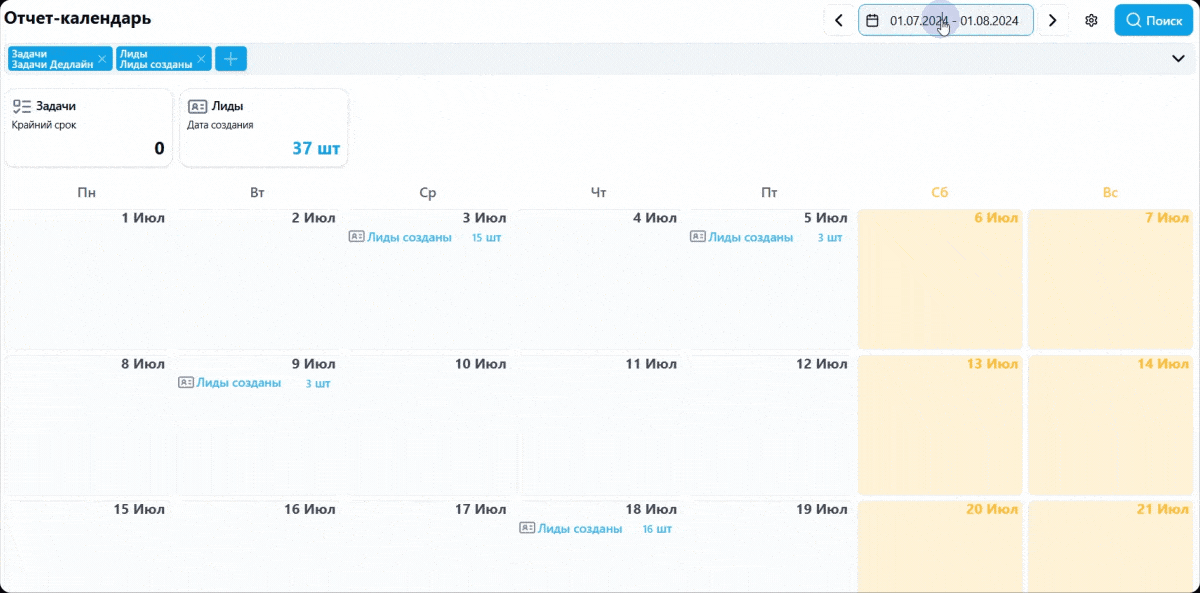The width and height of the screenshot is (1200, 593).
Task: Click the 37 шт leads total
Action: click(316, 149)
